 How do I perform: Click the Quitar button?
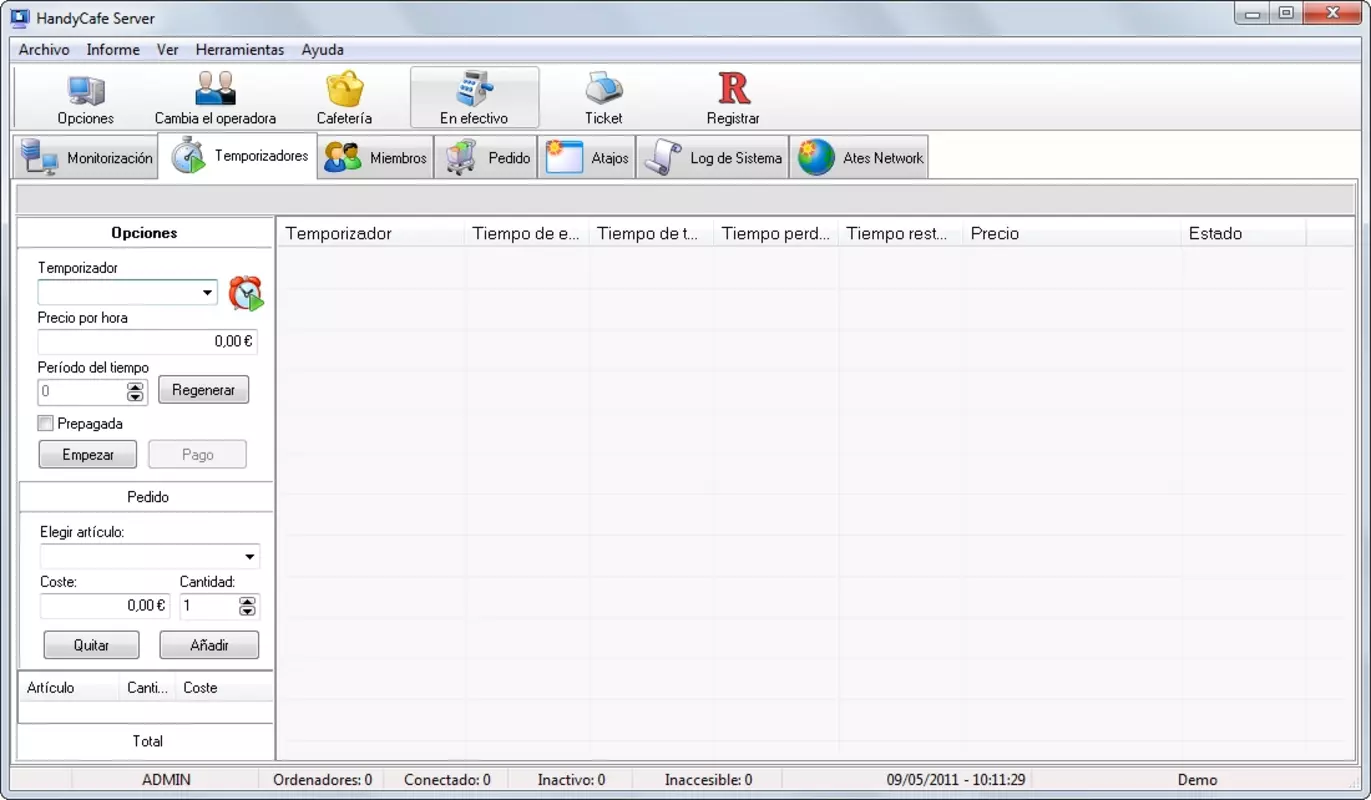tap(91, 645)
